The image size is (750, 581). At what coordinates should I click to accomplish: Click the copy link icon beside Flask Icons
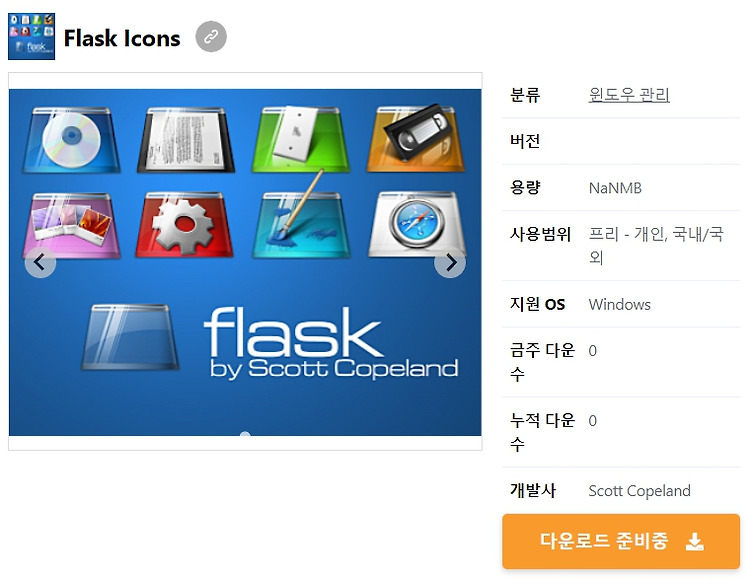point(211,36)
